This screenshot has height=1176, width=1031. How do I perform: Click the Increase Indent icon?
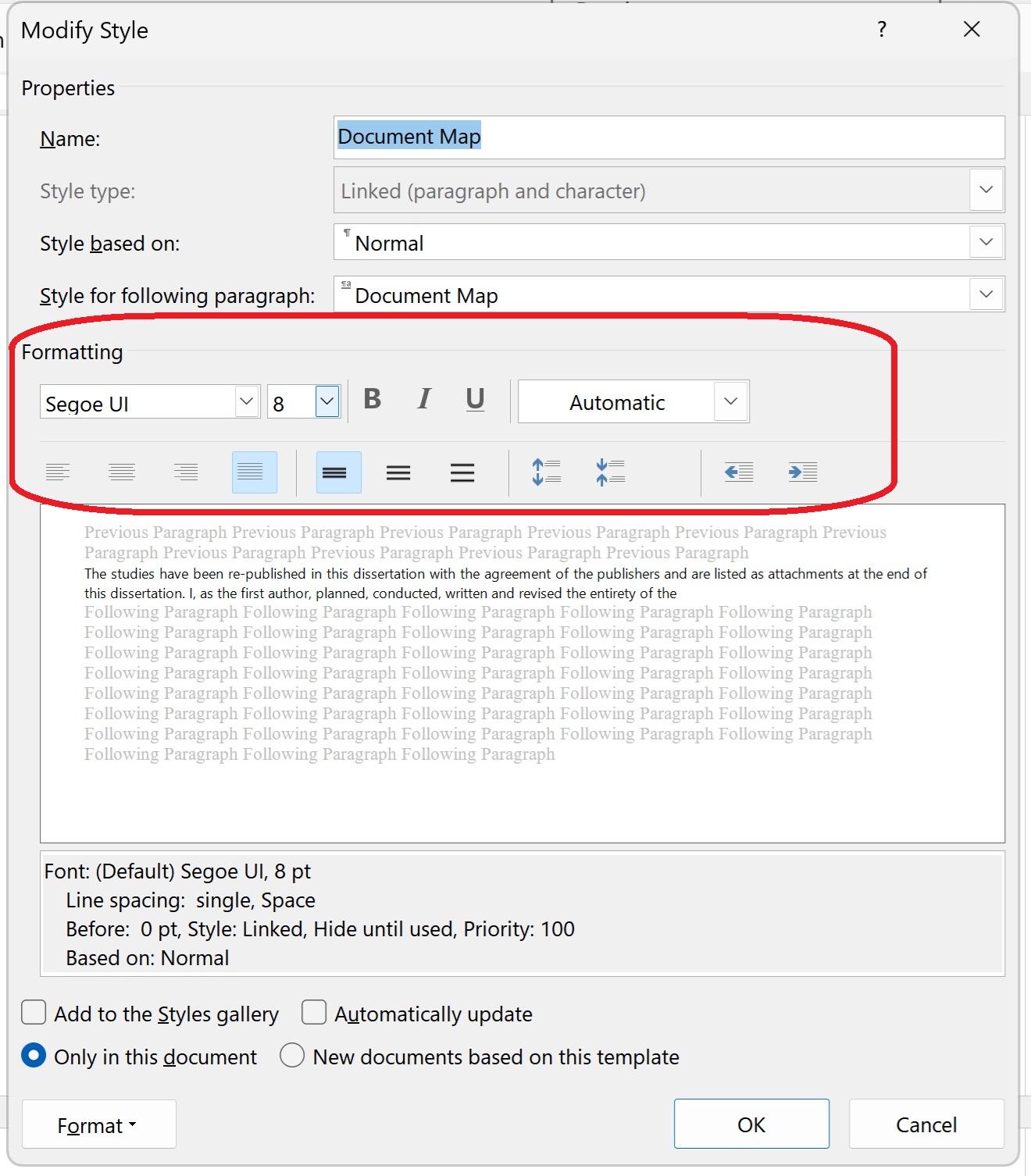coord(802,472)
